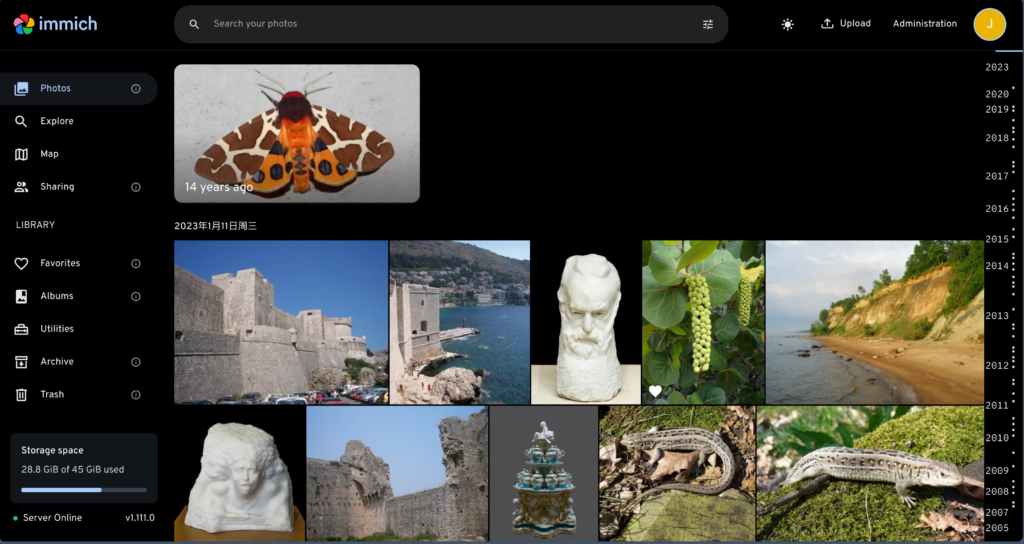The height and width of the screenshot is (544, 1024).
Task: Jump to 2019 on timeline scrubber
Action: (997, 109)
